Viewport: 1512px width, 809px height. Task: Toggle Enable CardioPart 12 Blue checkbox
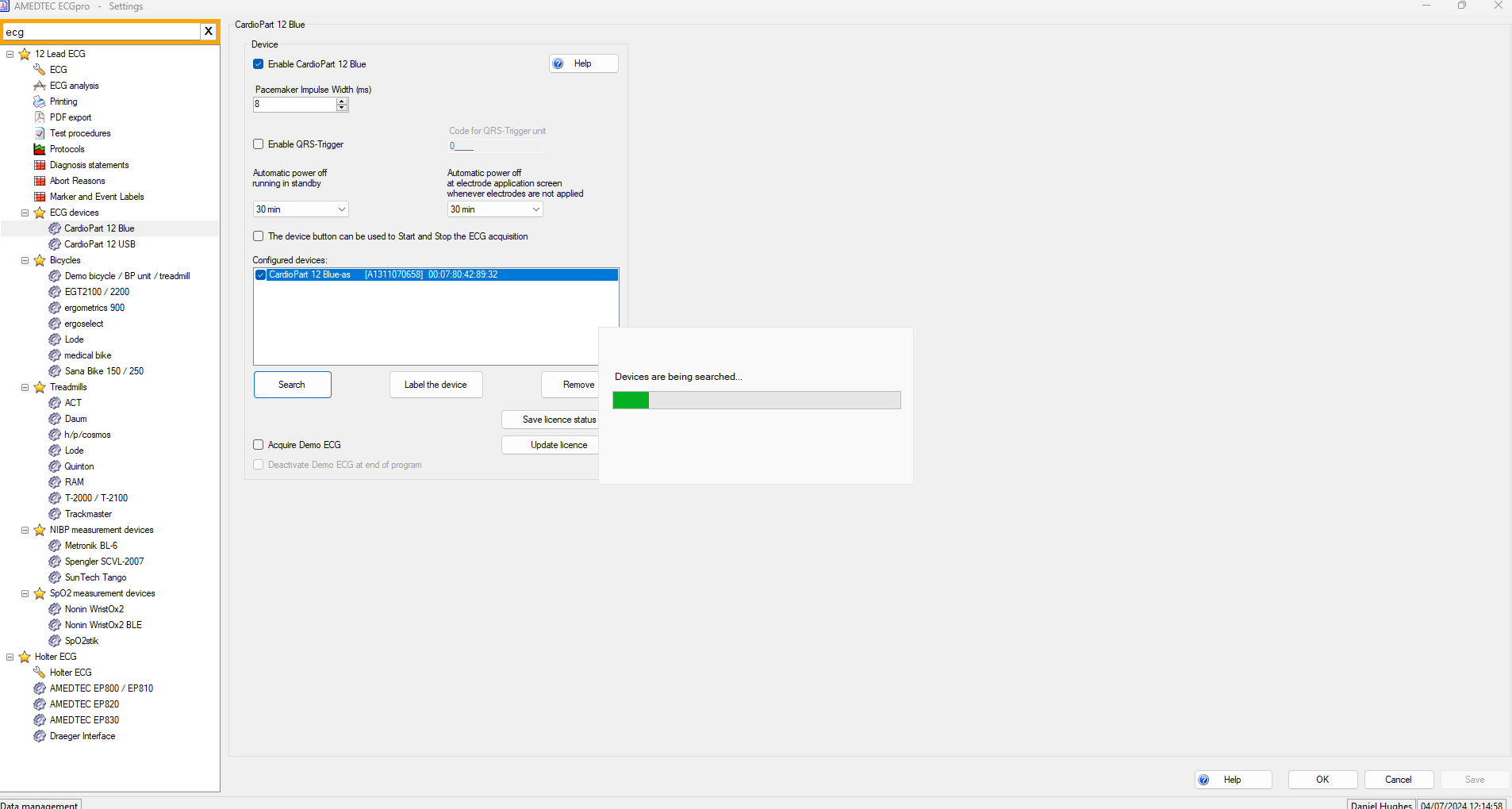(x=259, y=64)
